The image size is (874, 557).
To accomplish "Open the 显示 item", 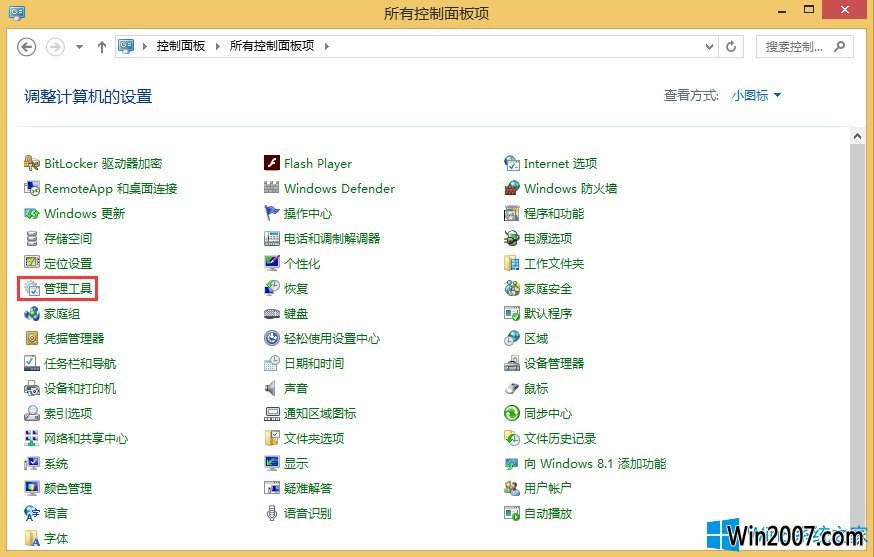I will pyautogui.click(x=286, y=463).
